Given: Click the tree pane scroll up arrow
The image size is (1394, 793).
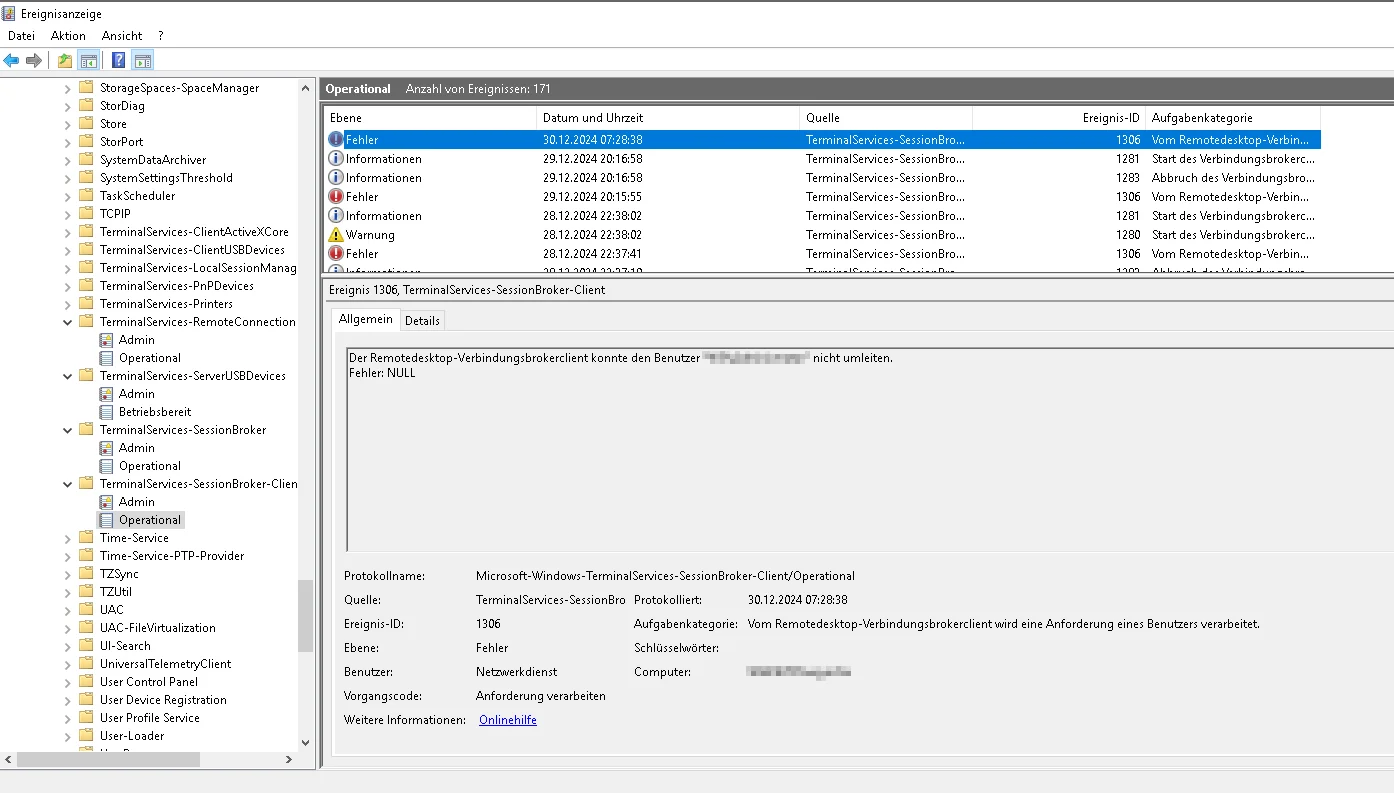Looking at the screenshot, I should 306,88.
